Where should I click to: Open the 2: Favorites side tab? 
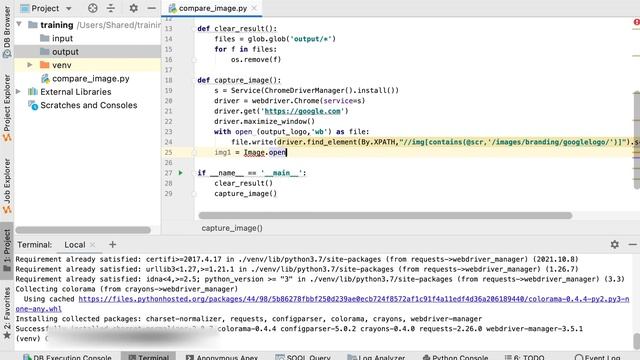(x=7, y=313)
